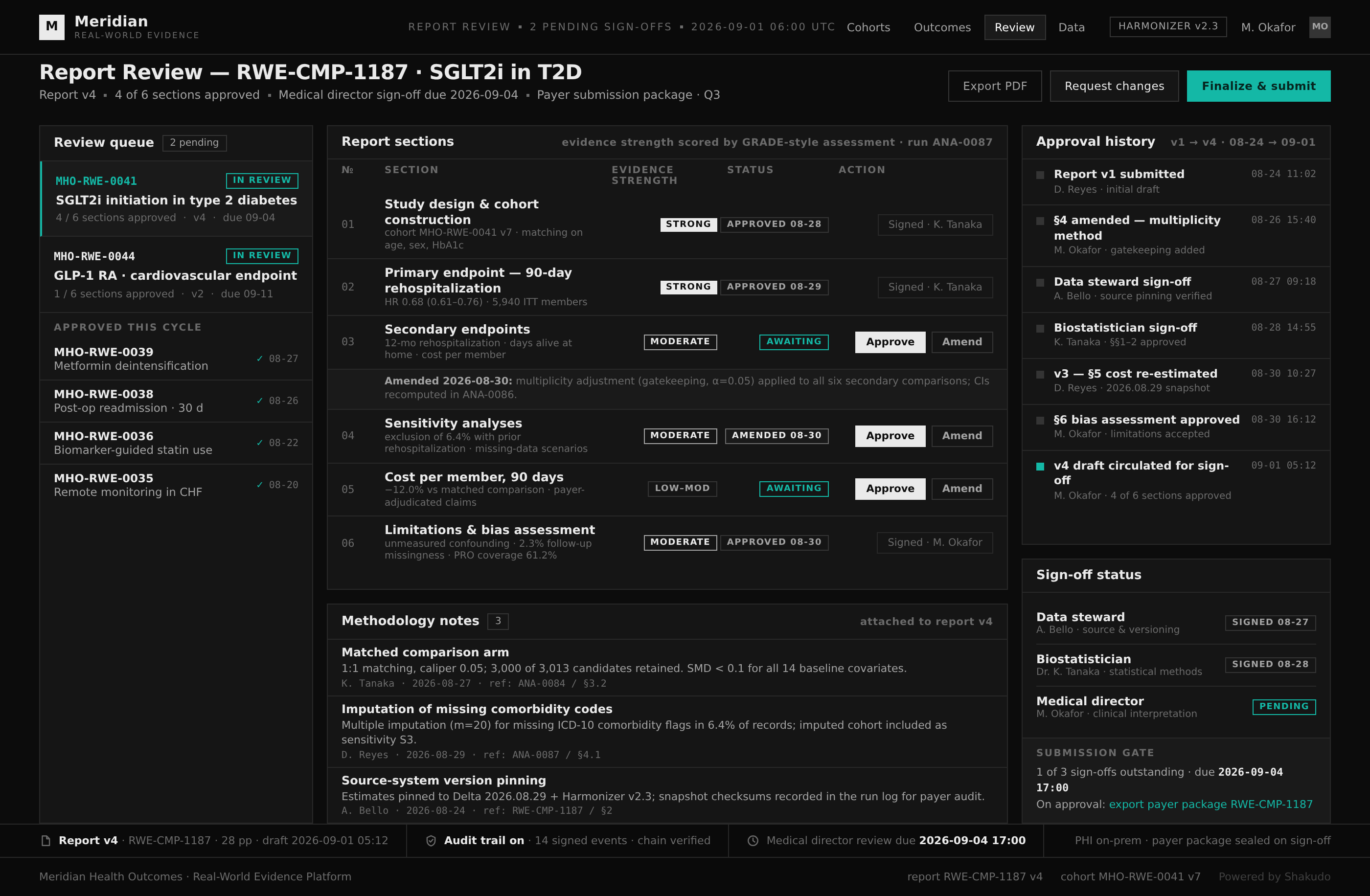Image resolution: width=1370 pixels, height=896 pixels.
Task: Select the v4 draft circulated teal marker
Action: pos(1040,467)
